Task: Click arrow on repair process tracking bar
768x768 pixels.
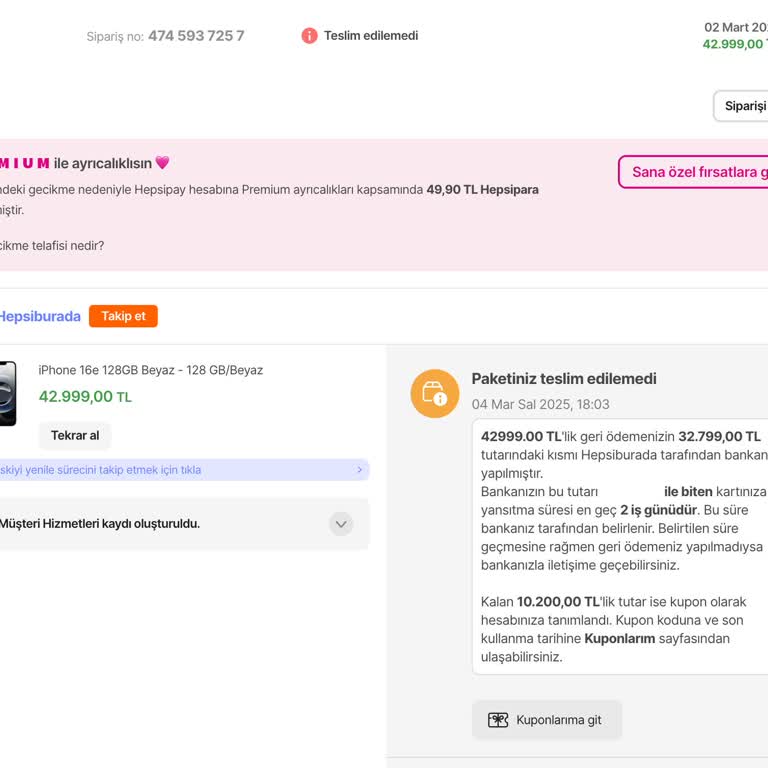Action: 360,470
